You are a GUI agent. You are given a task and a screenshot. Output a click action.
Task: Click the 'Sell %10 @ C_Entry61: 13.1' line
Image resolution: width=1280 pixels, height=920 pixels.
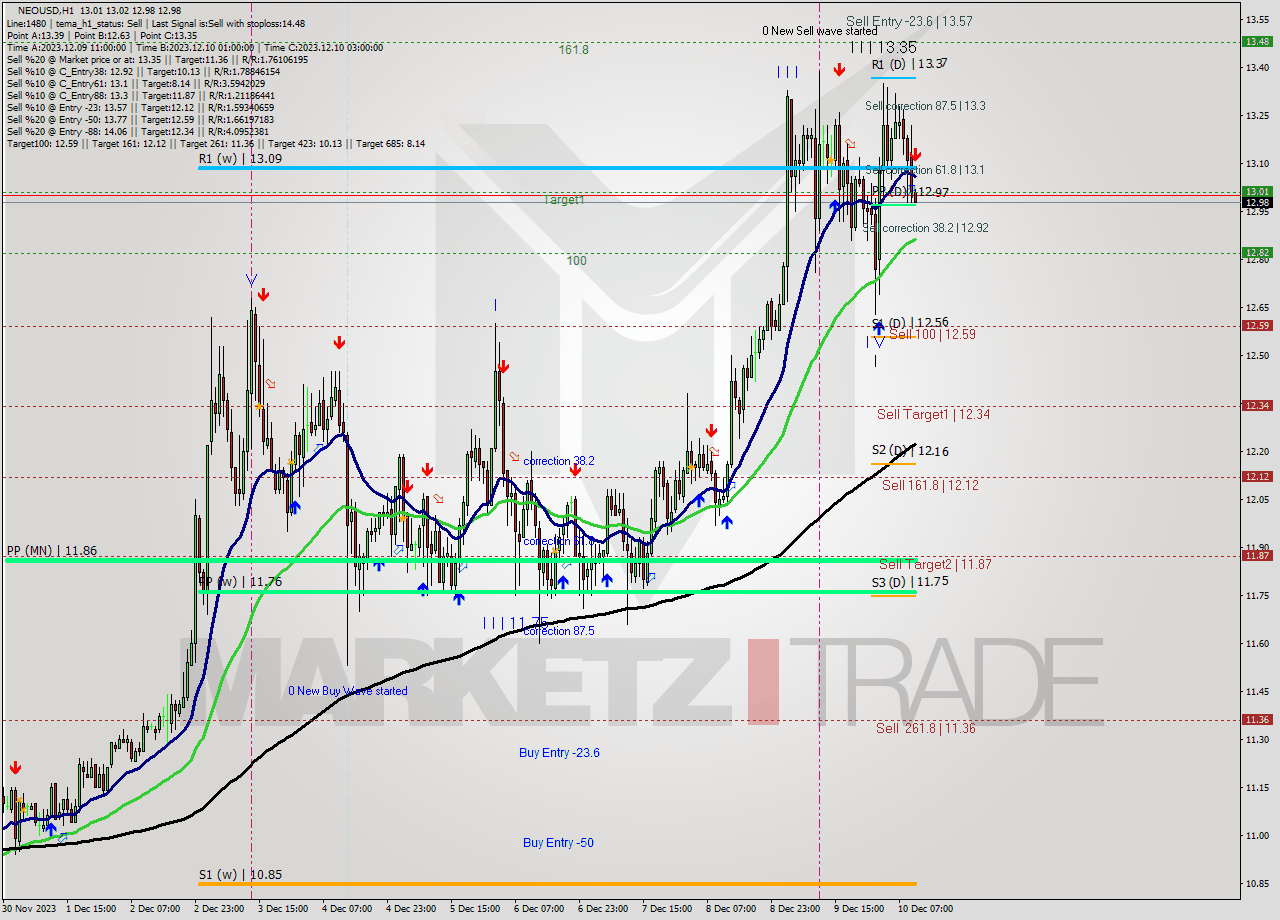pos(135,83)
